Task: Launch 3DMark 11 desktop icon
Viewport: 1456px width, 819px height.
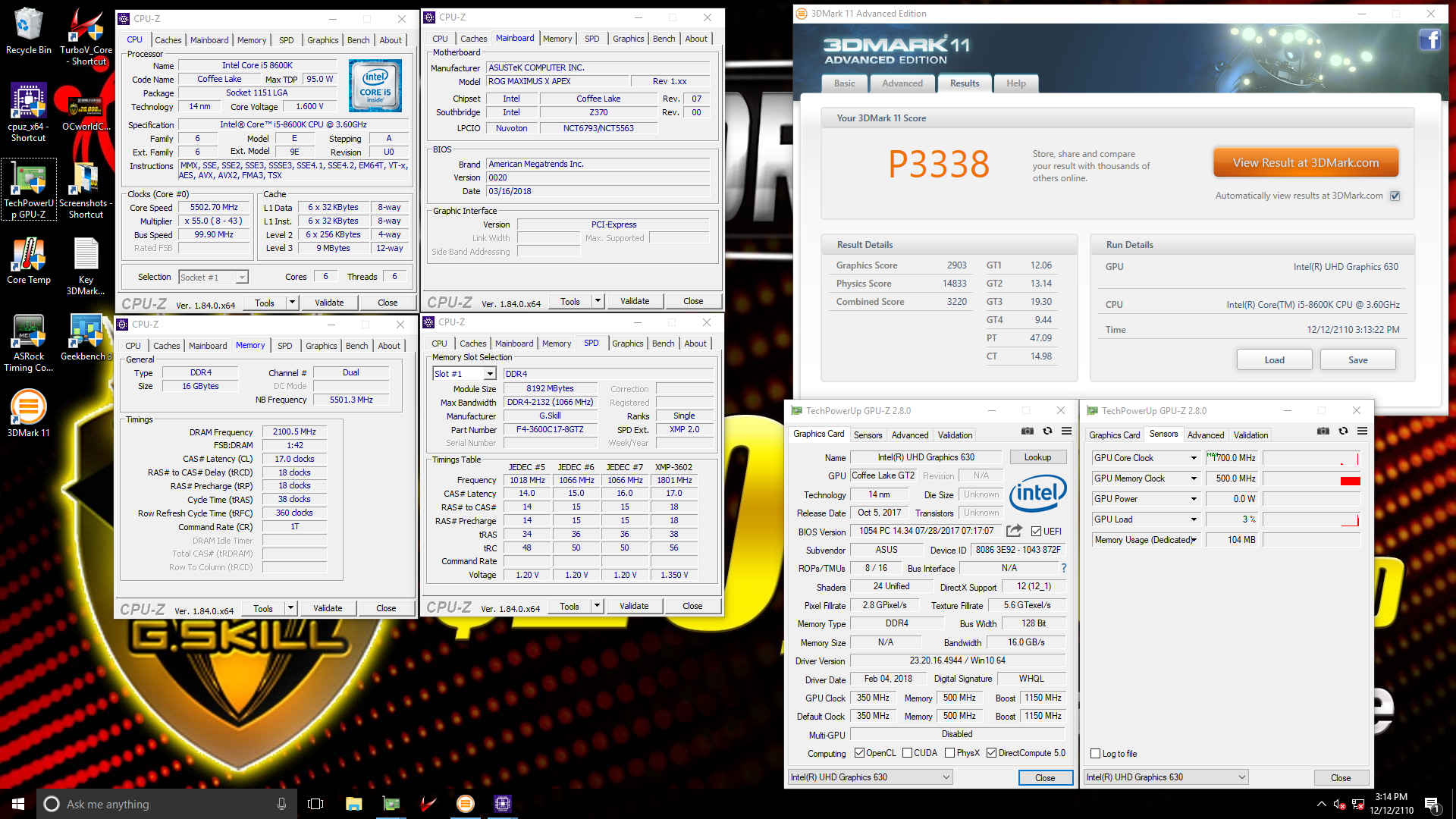Action: coord(28,413)
